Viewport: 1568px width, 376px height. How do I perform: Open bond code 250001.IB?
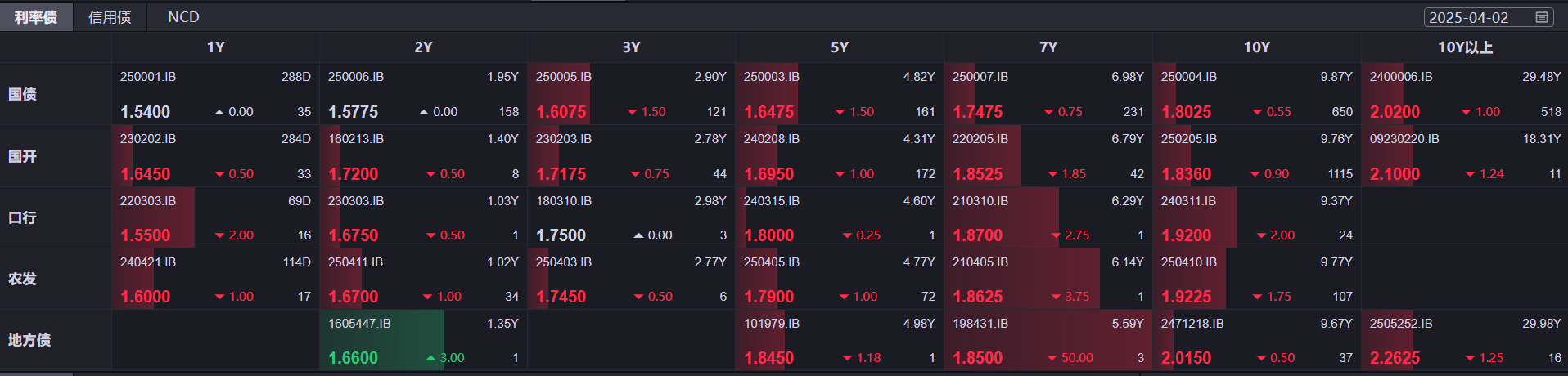pyautogui.click(x=148, y=77)
